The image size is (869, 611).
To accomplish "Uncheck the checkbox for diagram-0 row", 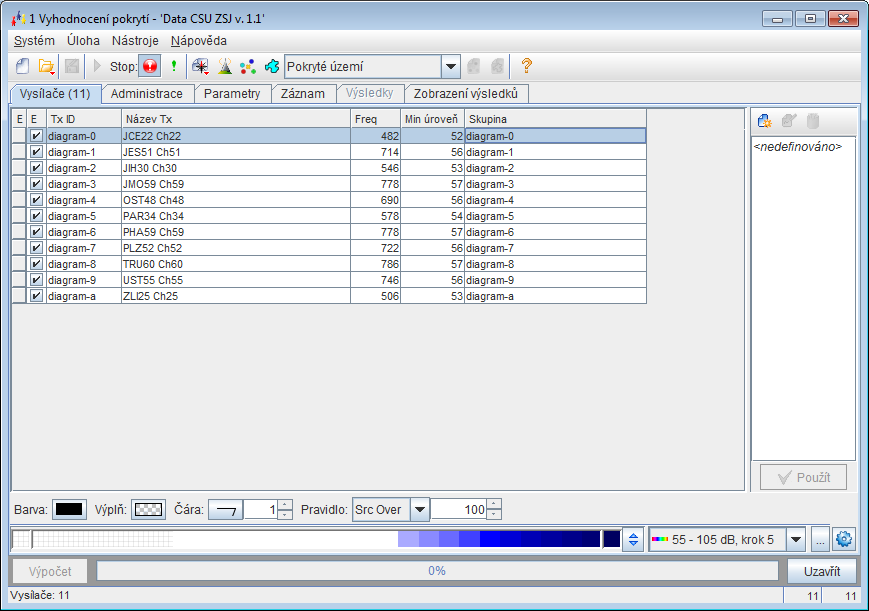I will coord(36,136).
